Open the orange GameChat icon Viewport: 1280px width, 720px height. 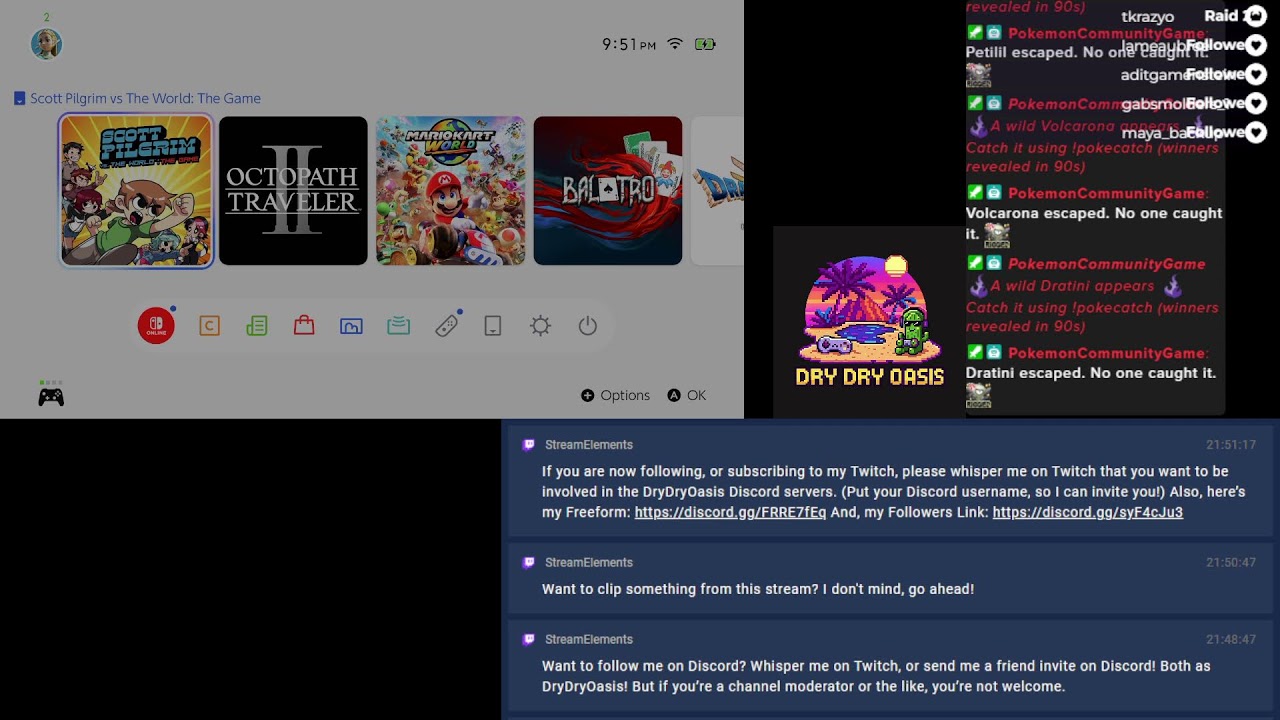coord(209,326)
